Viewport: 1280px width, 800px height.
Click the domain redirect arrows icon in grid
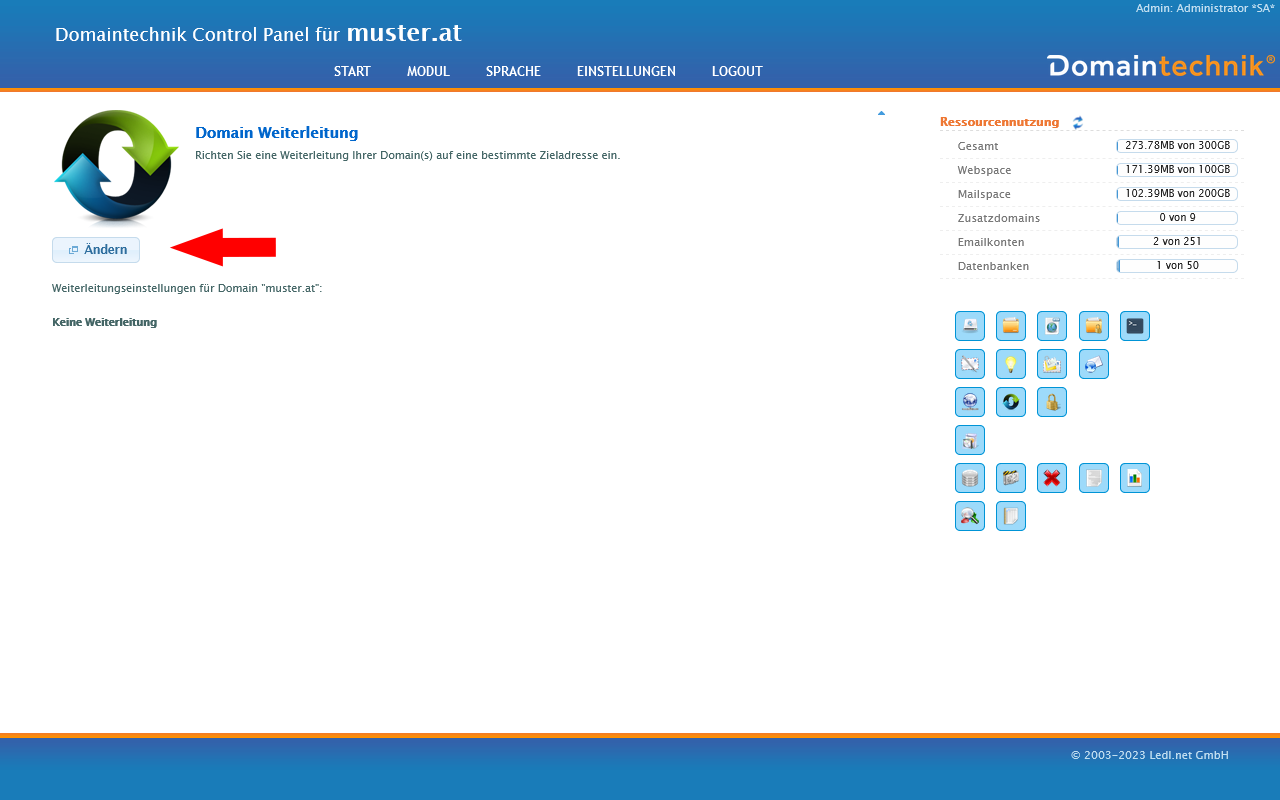(x=1011, y=402)
